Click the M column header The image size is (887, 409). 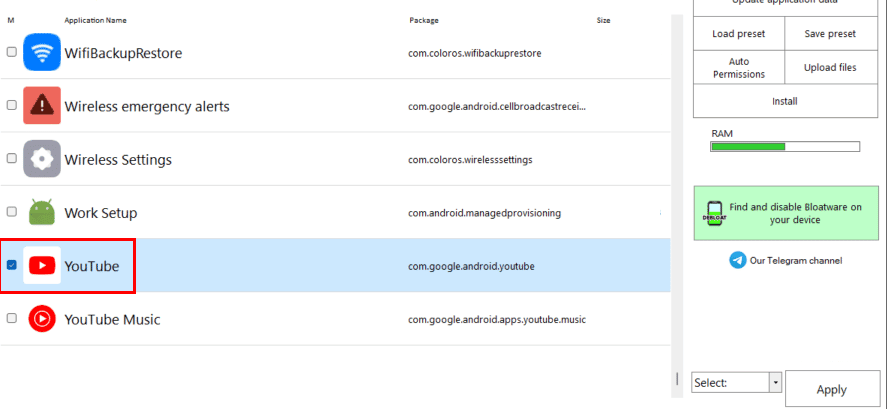[x=11, y=20]
